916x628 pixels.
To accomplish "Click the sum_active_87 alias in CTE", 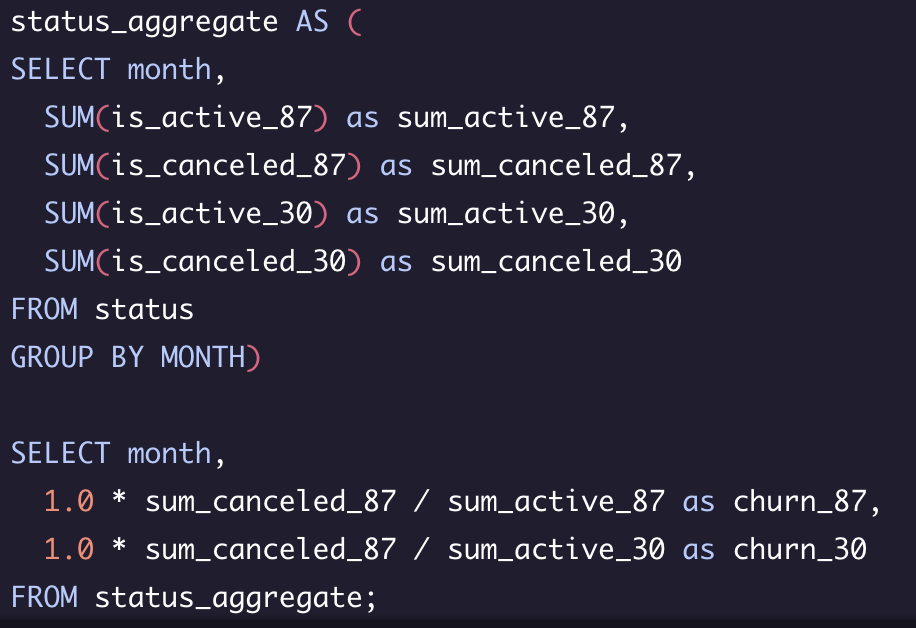I will (x=506, y=117).
